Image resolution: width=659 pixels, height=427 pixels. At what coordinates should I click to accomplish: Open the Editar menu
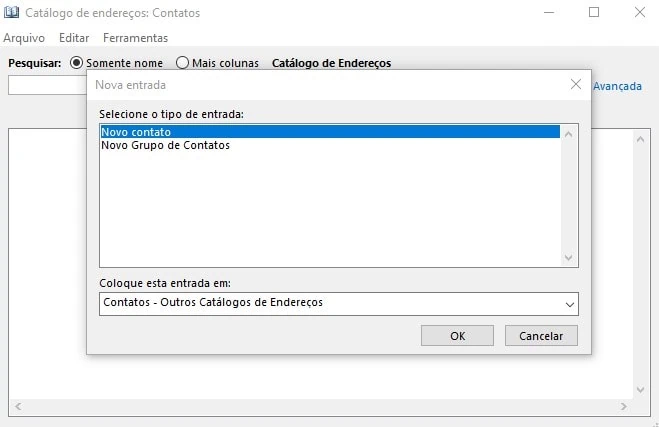74,38
